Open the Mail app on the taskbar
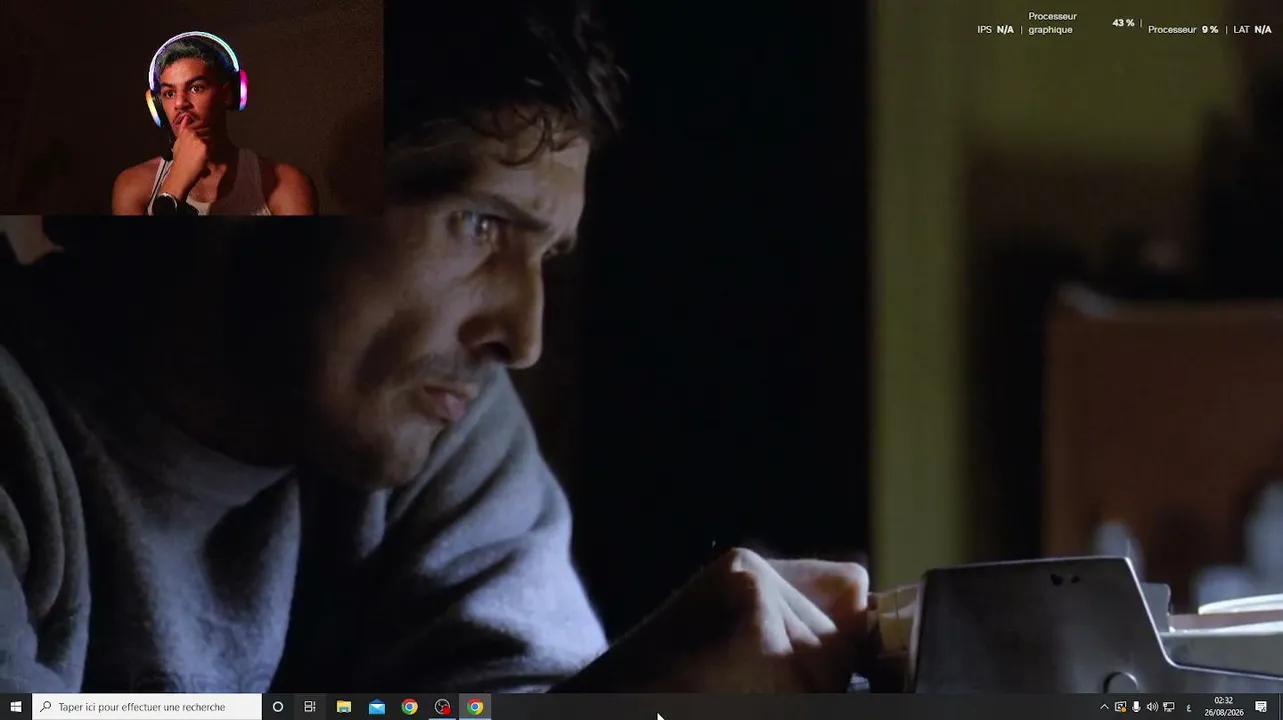Image resolution: width=1283 pixels, height=720 pixels. pos(377,707)
